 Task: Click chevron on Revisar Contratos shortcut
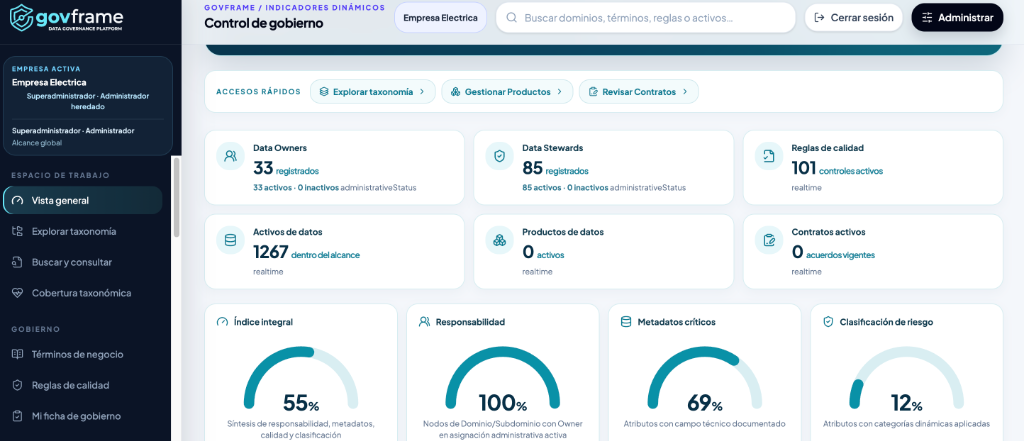[685, 91]
